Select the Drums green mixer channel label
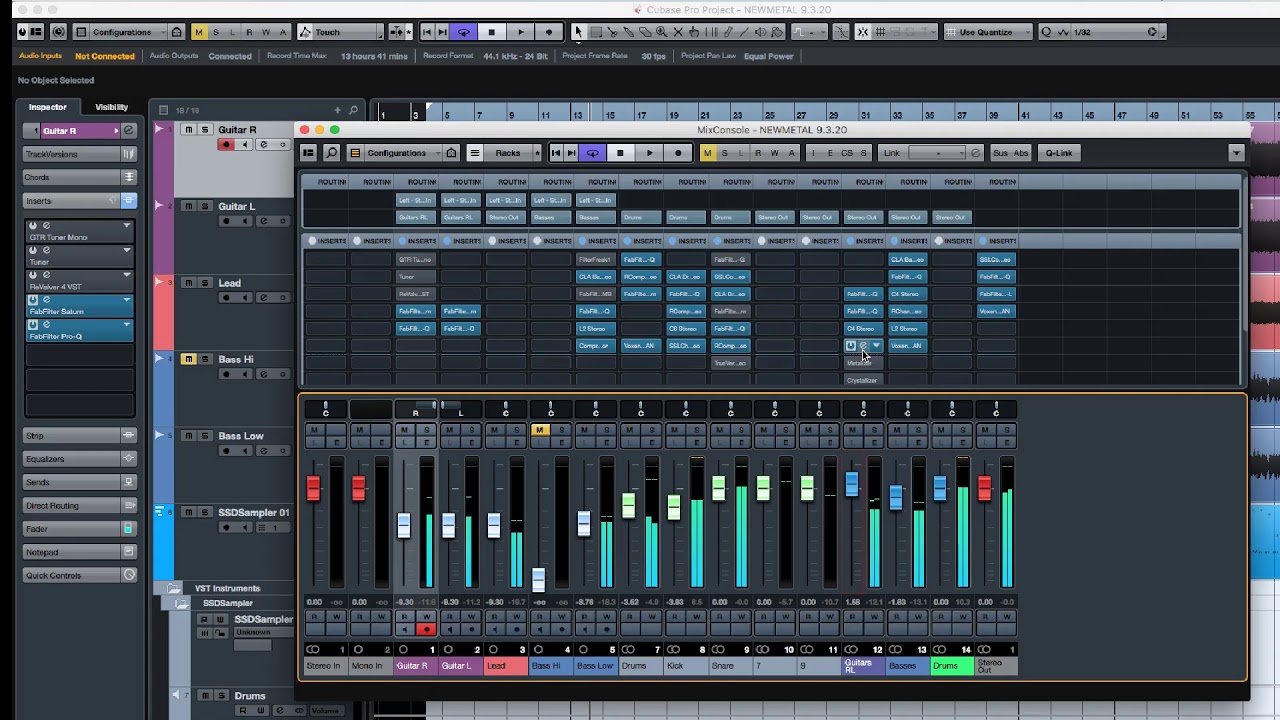1280x720 pixels. [x=952, y=666]
